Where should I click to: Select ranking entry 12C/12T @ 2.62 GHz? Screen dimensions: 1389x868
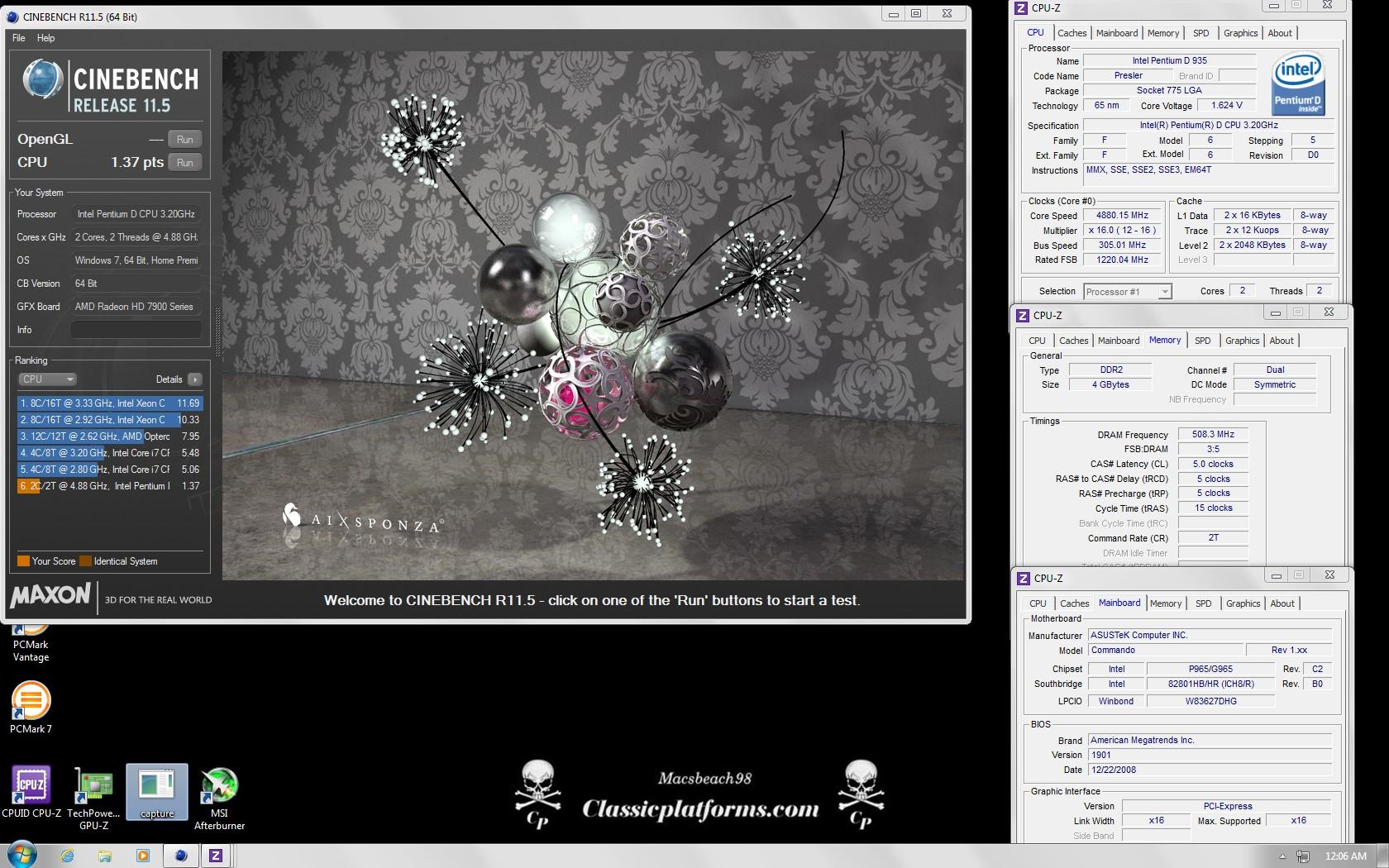110,436
